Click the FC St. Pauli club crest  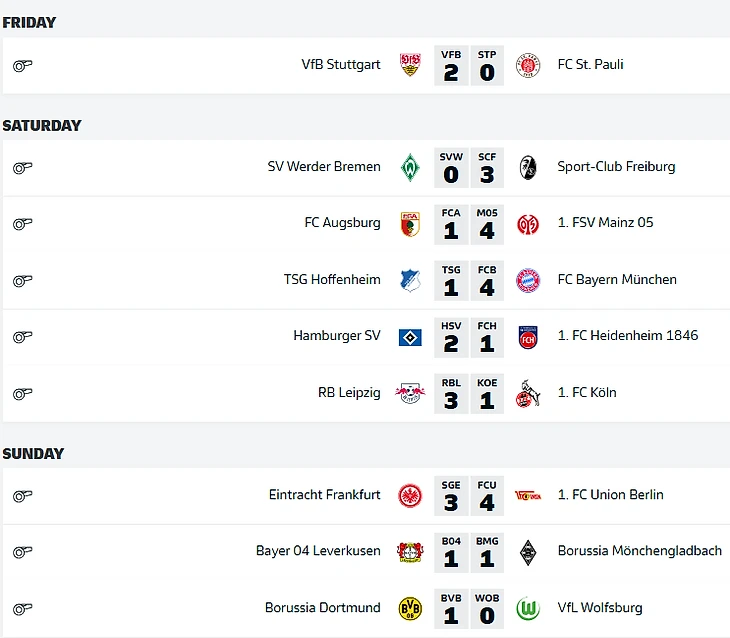[x=528, y=65]
